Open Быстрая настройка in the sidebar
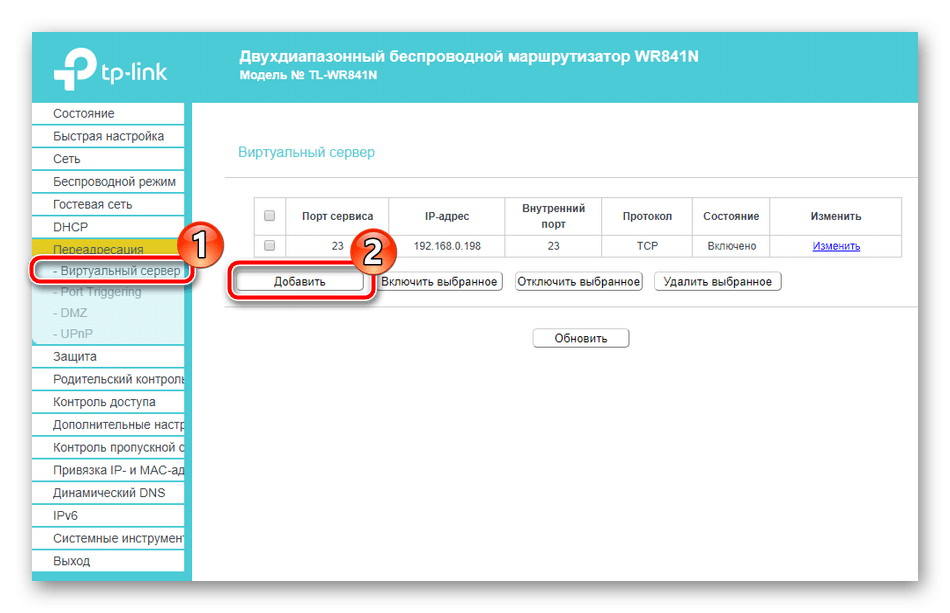The width and height of the screenshot is (950, 613). coord(108,136)
